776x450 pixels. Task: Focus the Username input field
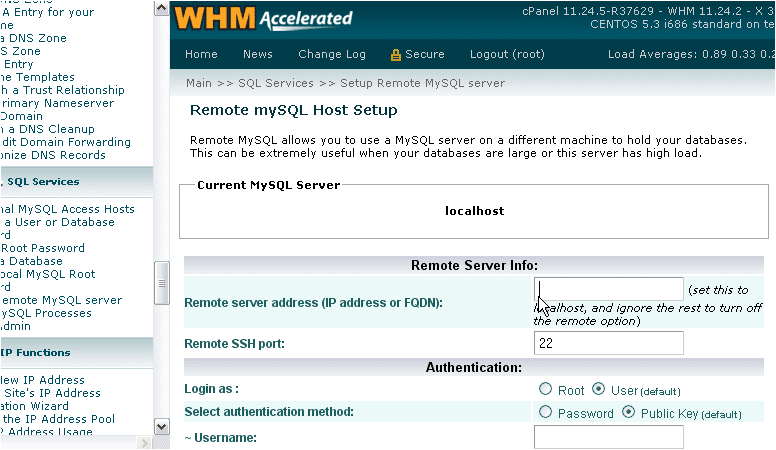pos(608,436)
